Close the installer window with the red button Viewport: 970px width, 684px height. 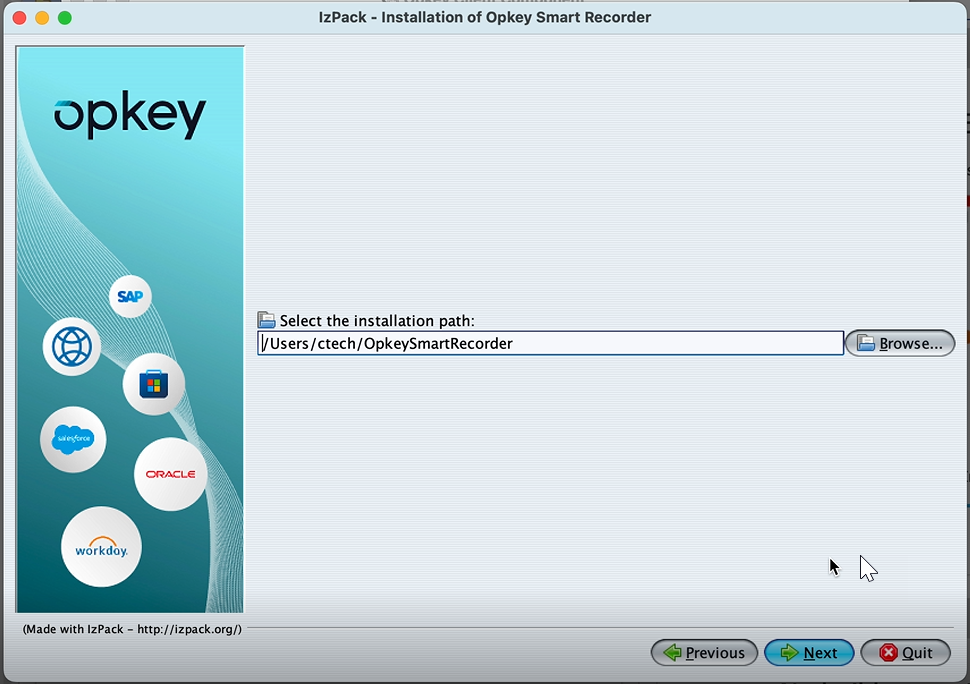(x=20, y=18)
